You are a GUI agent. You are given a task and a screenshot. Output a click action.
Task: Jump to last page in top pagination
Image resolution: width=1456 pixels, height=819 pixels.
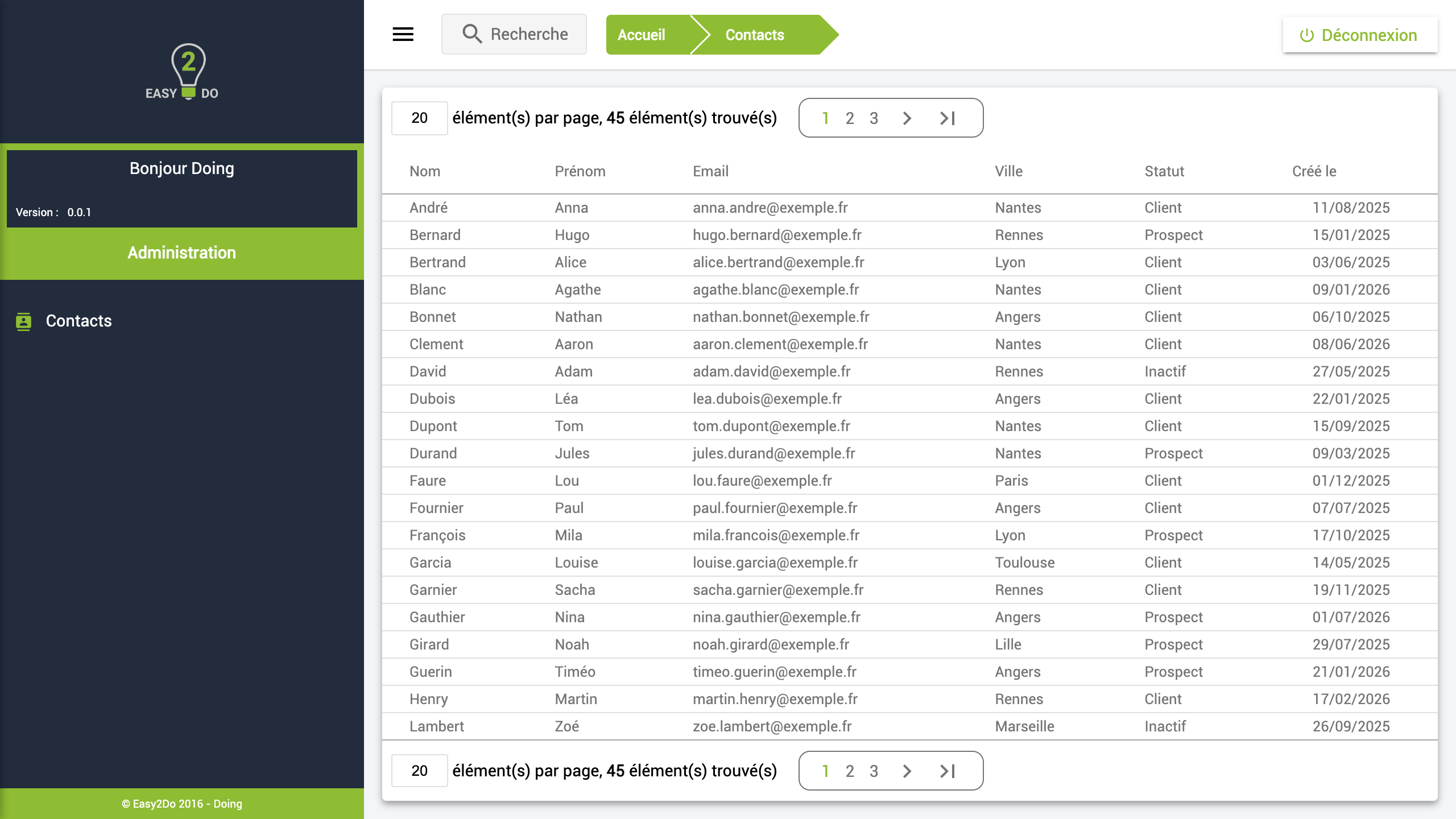(948, 118)
